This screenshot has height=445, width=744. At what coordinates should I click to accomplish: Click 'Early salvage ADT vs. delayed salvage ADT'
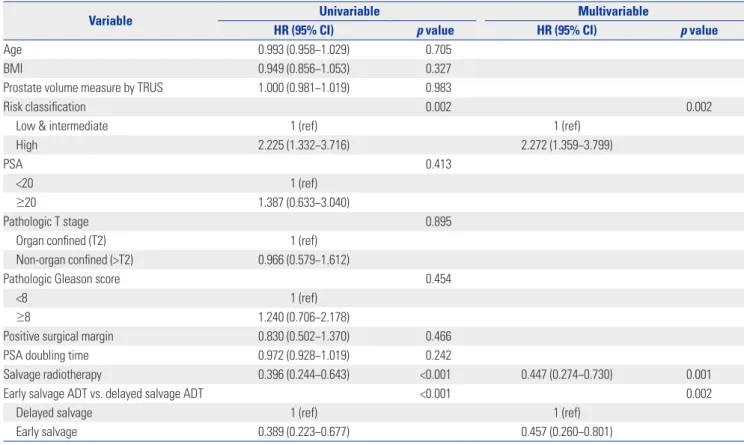(x=103, y=394)
